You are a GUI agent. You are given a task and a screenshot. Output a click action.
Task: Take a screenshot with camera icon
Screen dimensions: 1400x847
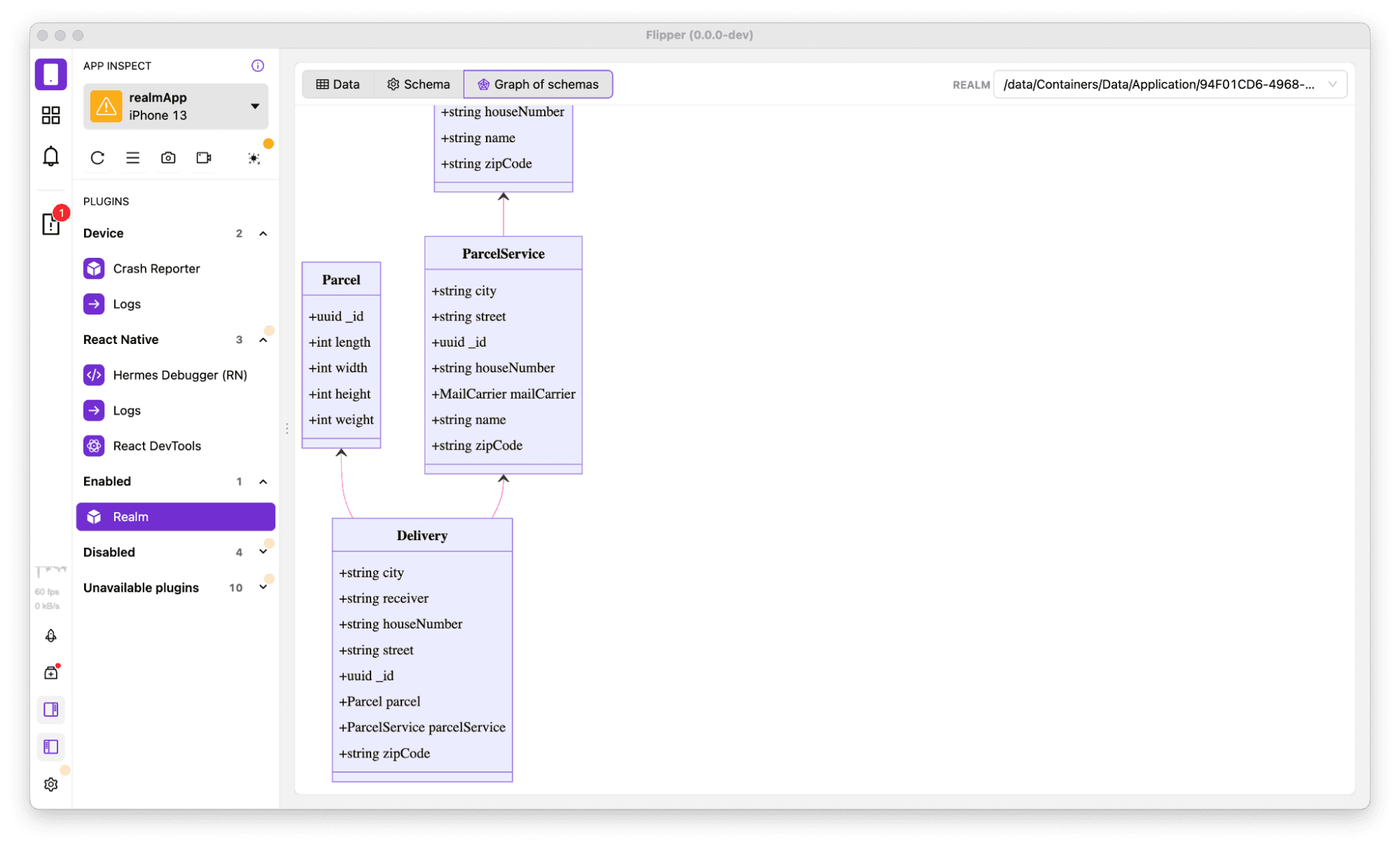tap(168, 158)
